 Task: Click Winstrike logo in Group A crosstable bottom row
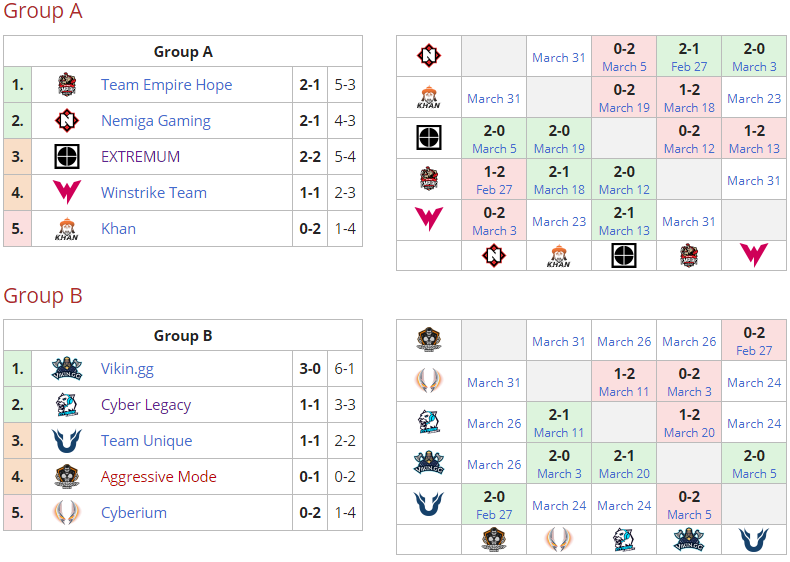(753, 256)
